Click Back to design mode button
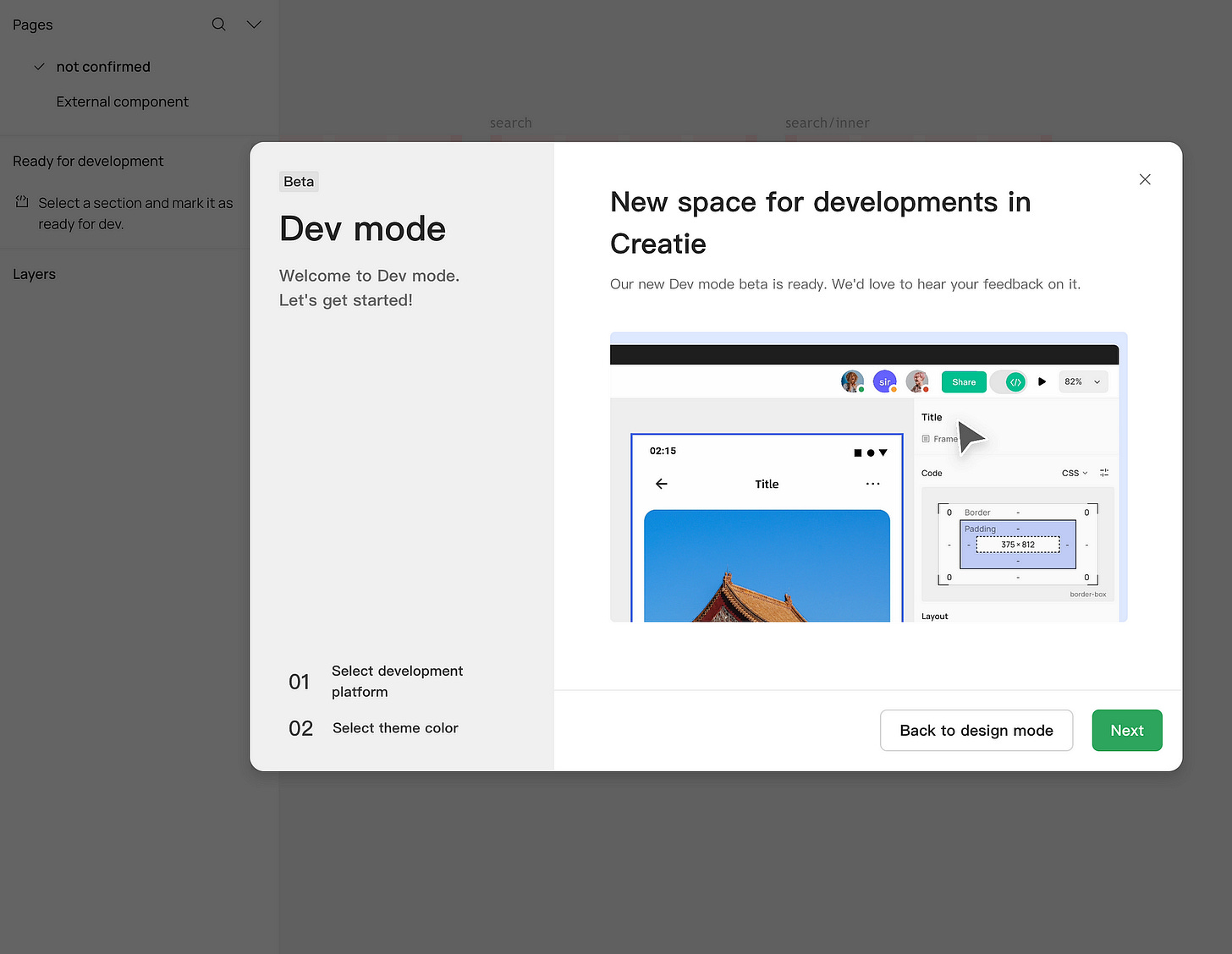This screenshot has height=954, width=1232. [x=976, y=730]
